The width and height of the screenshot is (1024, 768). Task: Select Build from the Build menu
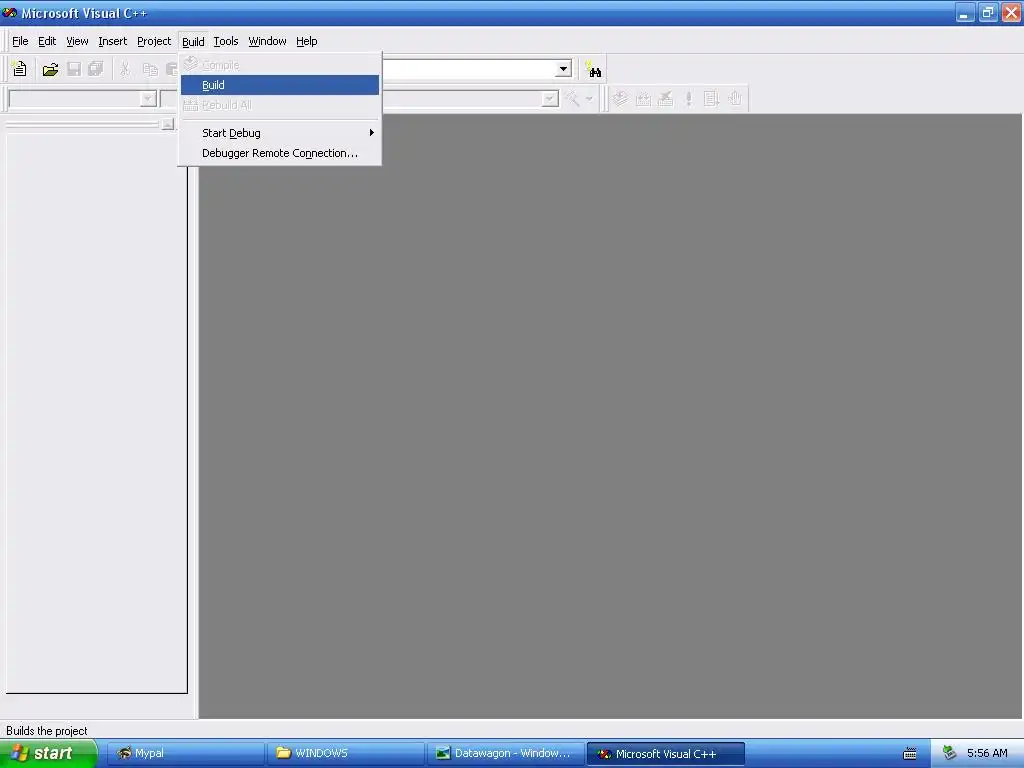click(x=280, y=85)
